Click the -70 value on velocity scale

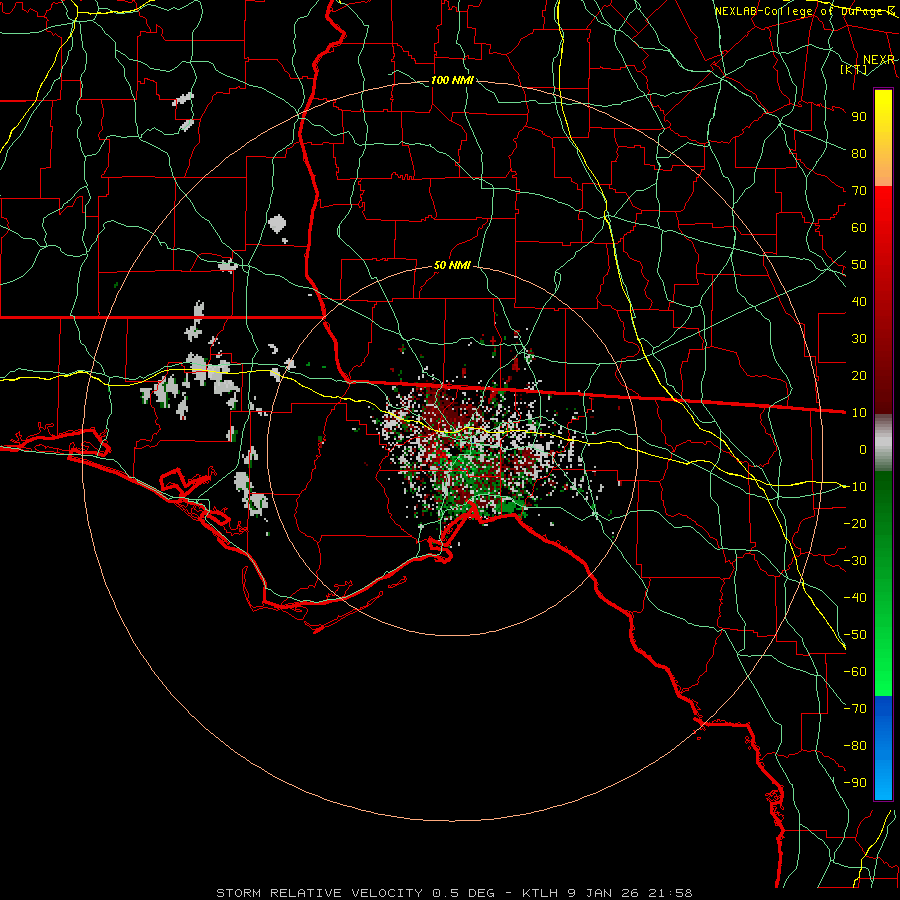(x=855, y=709)
